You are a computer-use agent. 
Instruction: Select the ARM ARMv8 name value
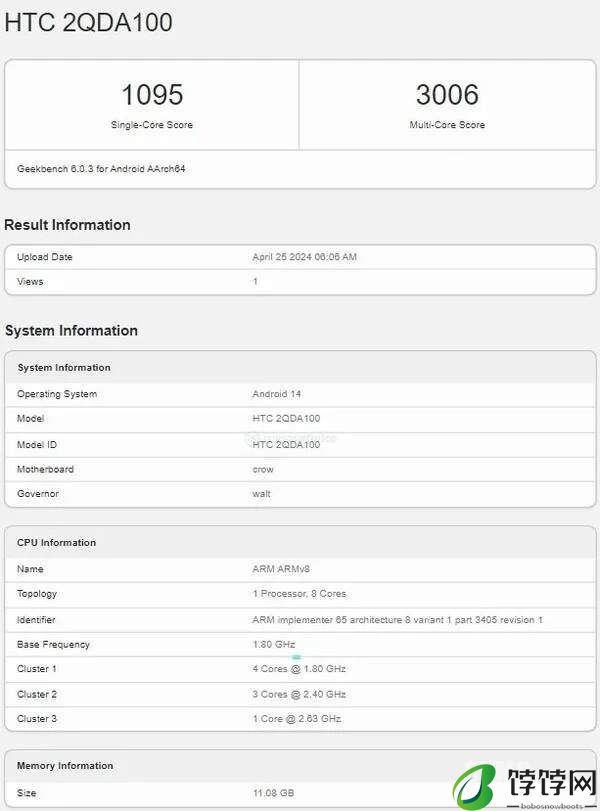coord(281,569)
